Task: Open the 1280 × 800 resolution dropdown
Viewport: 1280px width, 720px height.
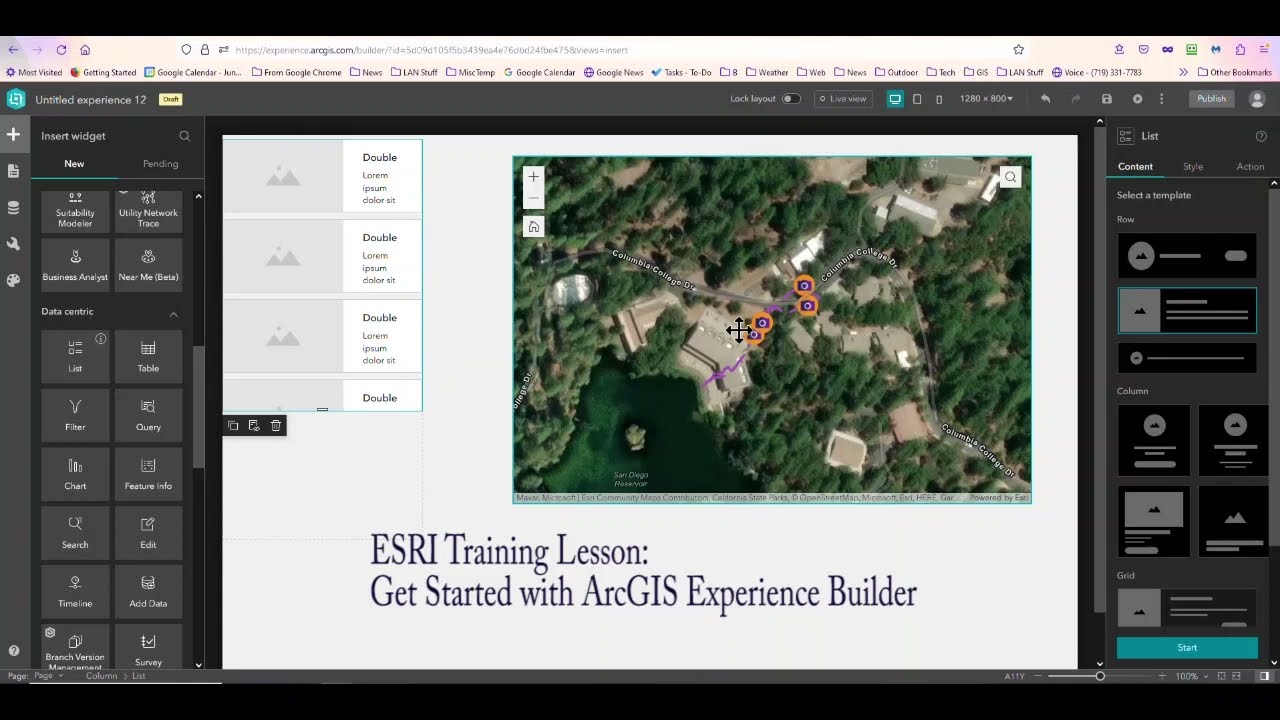Action: coord(986,99)
